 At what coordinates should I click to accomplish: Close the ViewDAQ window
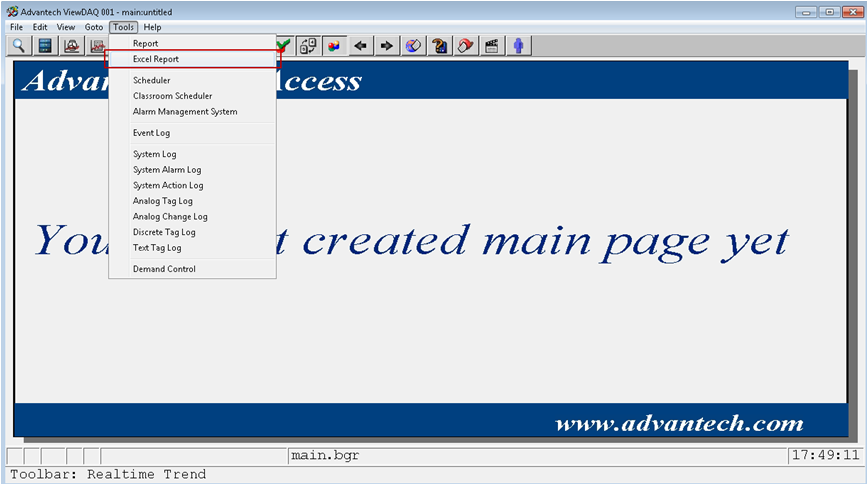coord(852,12)
